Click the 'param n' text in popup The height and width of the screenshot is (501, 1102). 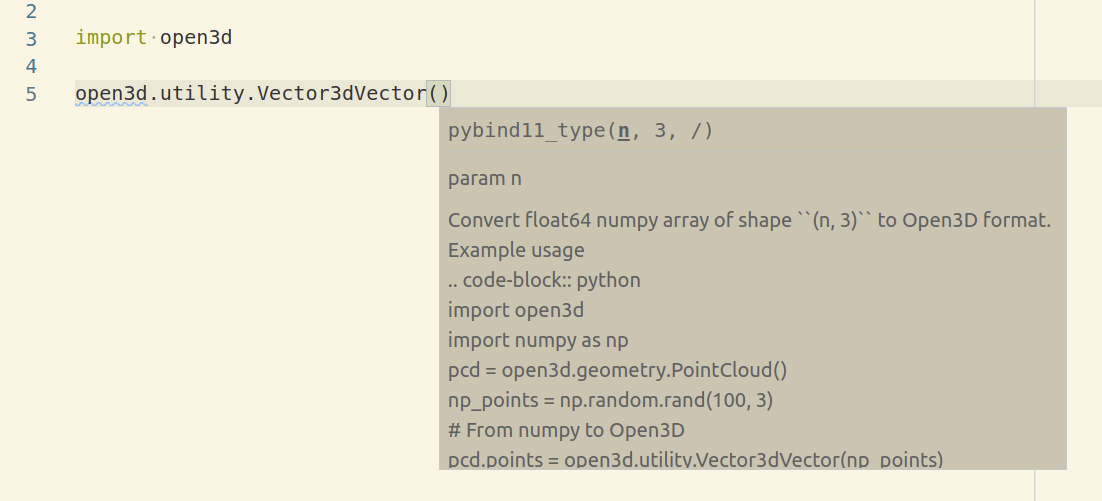click(x=485, y=178)
